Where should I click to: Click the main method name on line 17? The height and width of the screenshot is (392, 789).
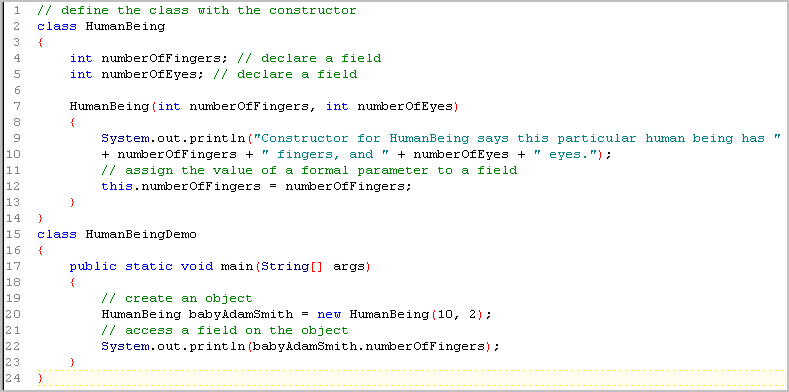coord(236,266)
